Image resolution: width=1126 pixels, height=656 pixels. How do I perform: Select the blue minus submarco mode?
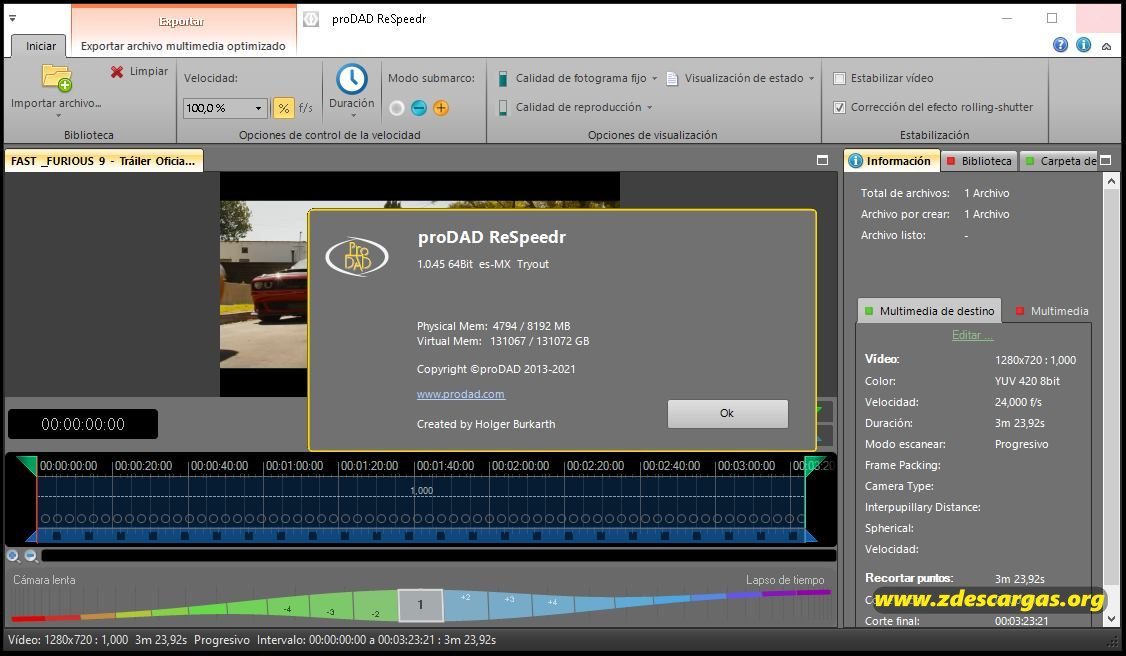(x=419, y=108)
